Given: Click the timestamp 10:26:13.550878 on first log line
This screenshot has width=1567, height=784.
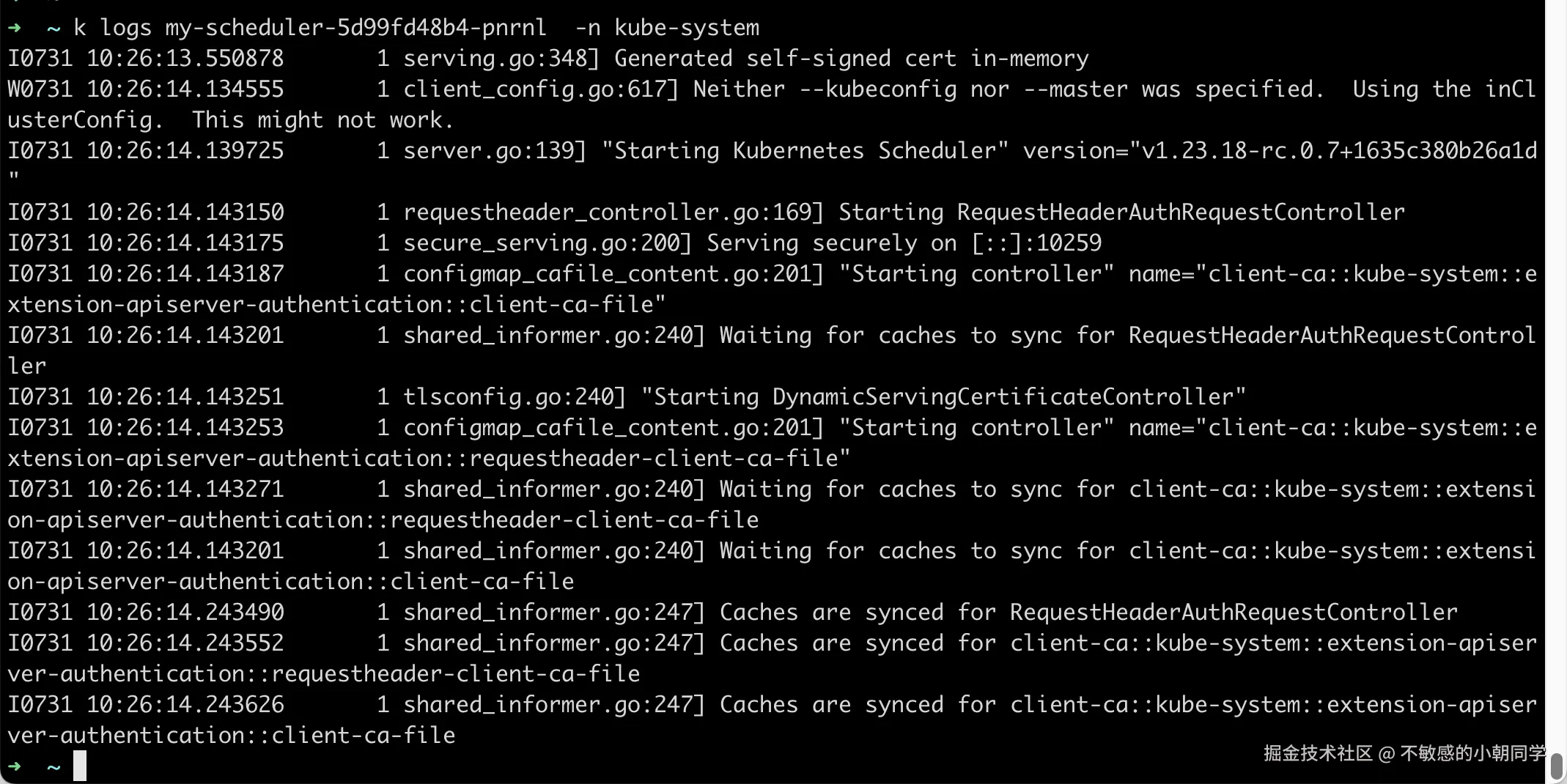Looking at the screenshot, I should coord(185,59).
